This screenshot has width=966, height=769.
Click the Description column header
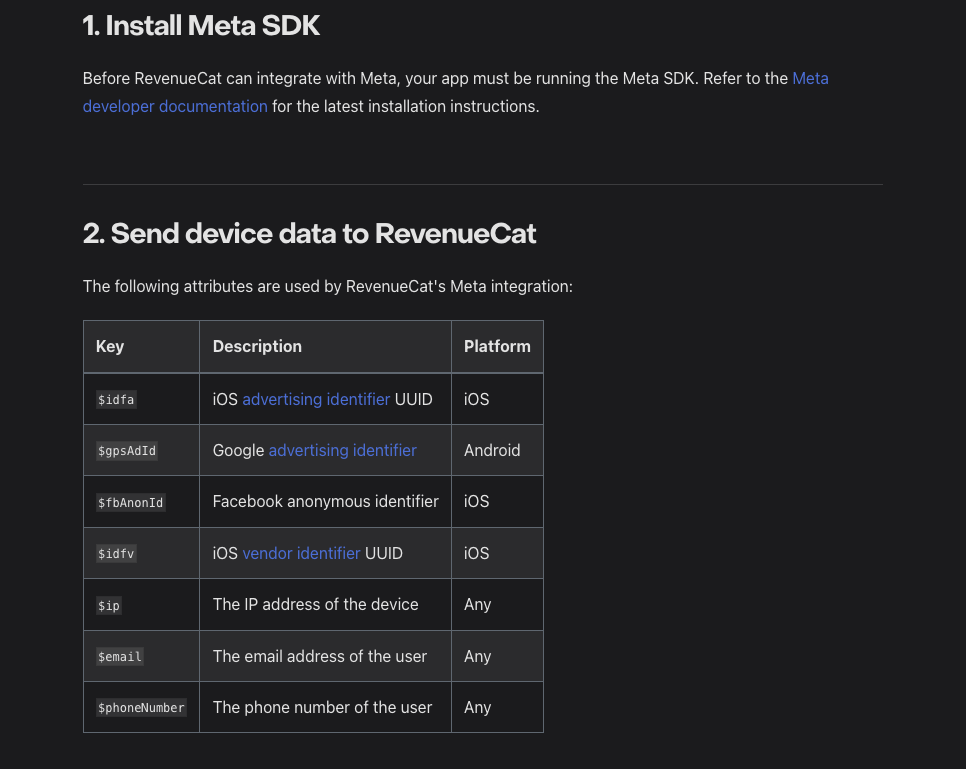tap(325, 346)
